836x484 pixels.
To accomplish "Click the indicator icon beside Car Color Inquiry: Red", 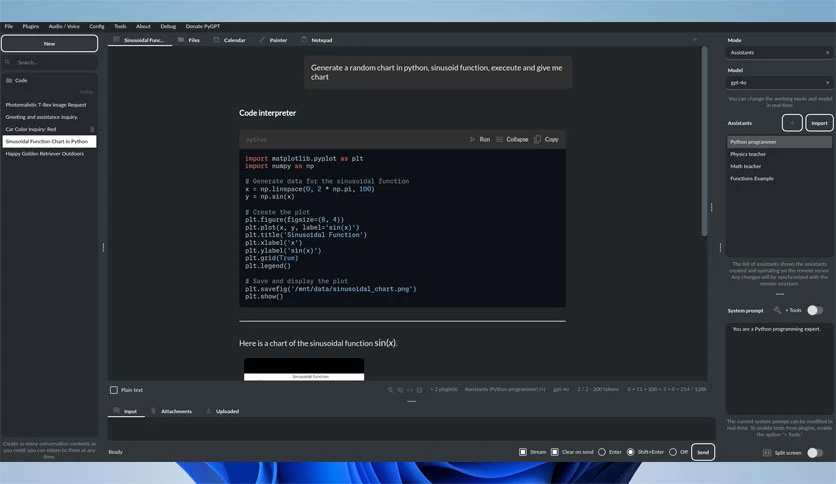I will coord(92,129).
